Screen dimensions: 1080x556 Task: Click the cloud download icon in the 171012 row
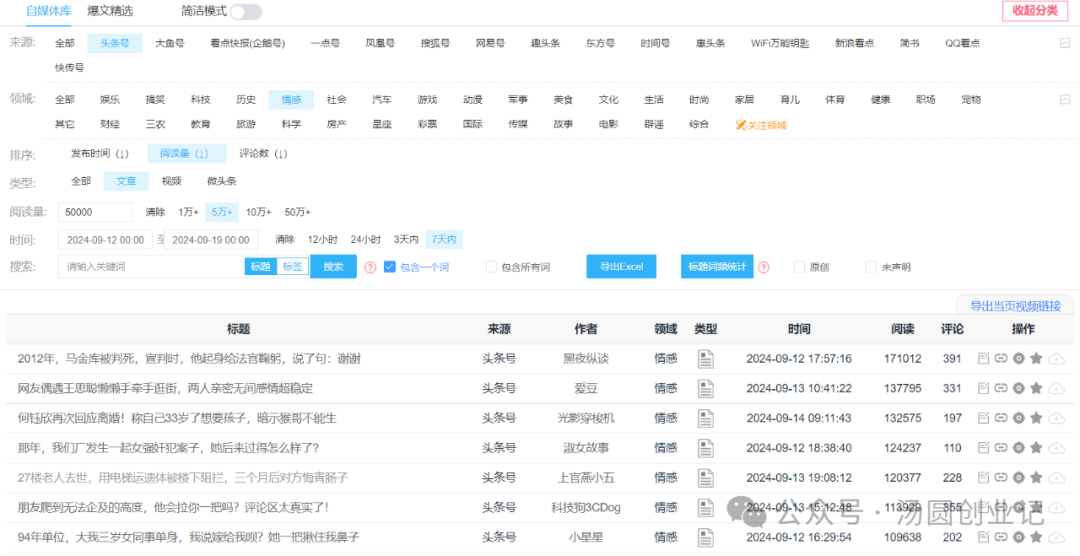[x=1056, y=359]
